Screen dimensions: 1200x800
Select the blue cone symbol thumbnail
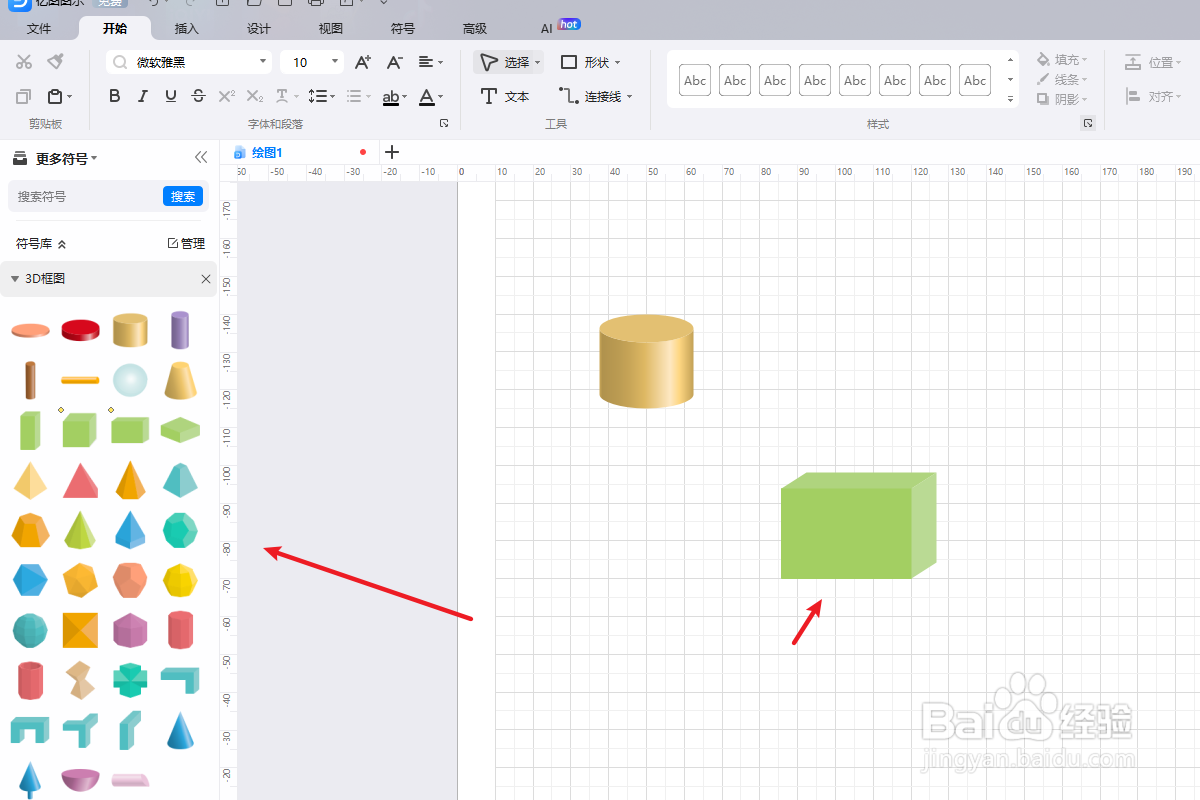180,730
